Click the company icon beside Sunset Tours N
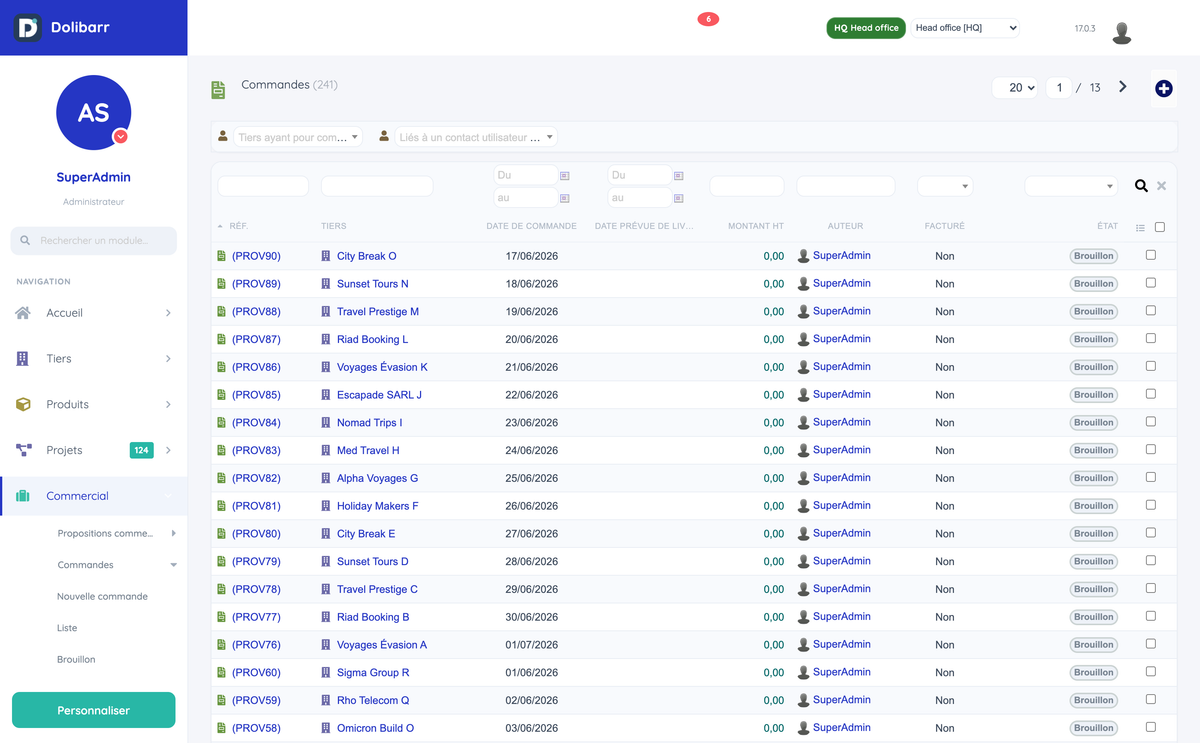 click(x=326, y=284)
